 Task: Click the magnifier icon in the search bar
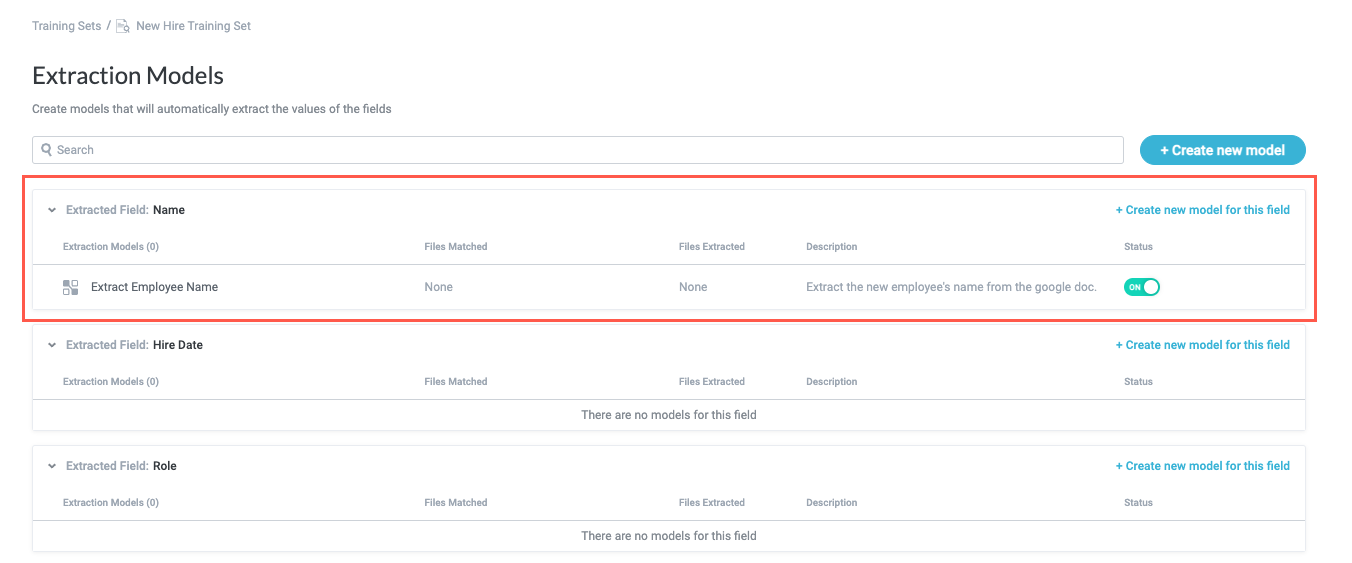click(x=46, y=150)
